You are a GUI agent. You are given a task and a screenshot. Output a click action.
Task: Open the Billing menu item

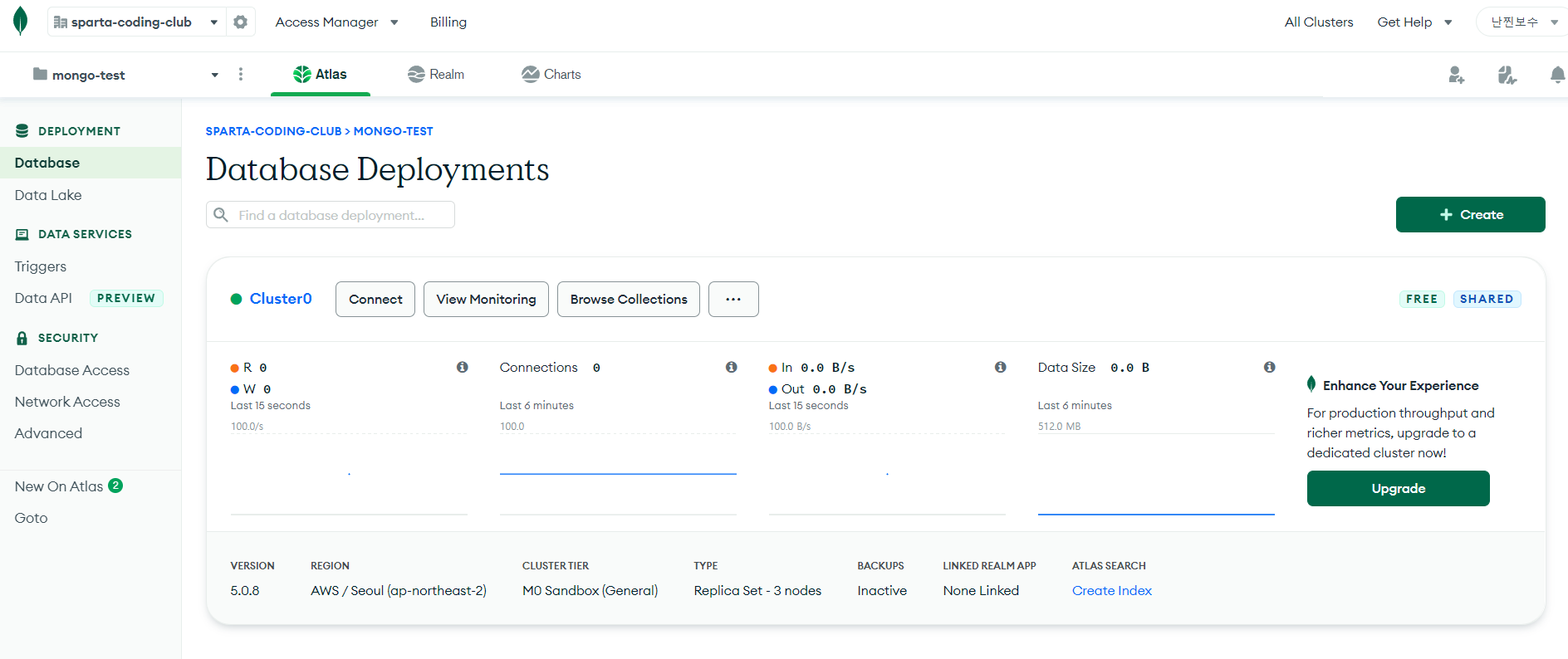(x=448, y=22)
